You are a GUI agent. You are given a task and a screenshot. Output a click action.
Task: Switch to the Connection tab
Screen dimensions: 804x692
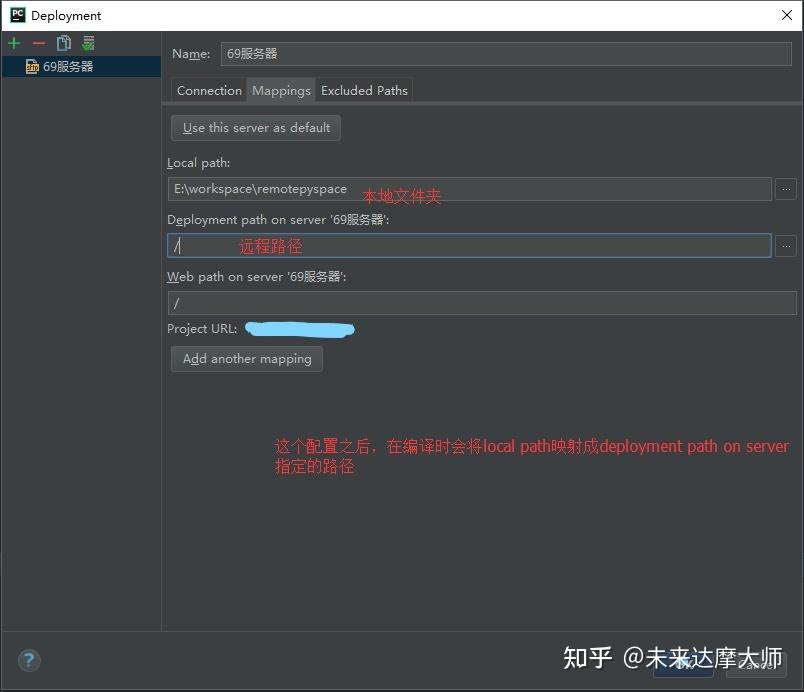pyautogui.click(x=208, y=90)
